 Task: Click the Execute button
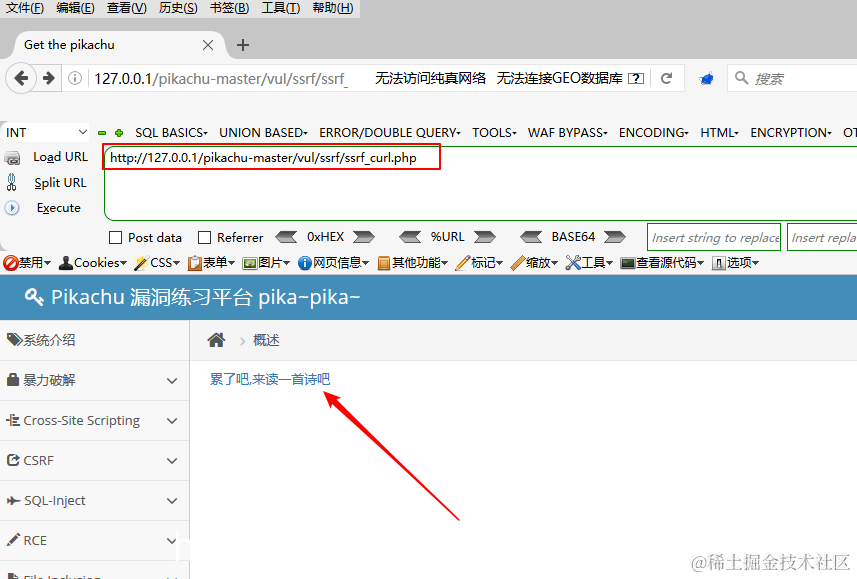[58, 208]
